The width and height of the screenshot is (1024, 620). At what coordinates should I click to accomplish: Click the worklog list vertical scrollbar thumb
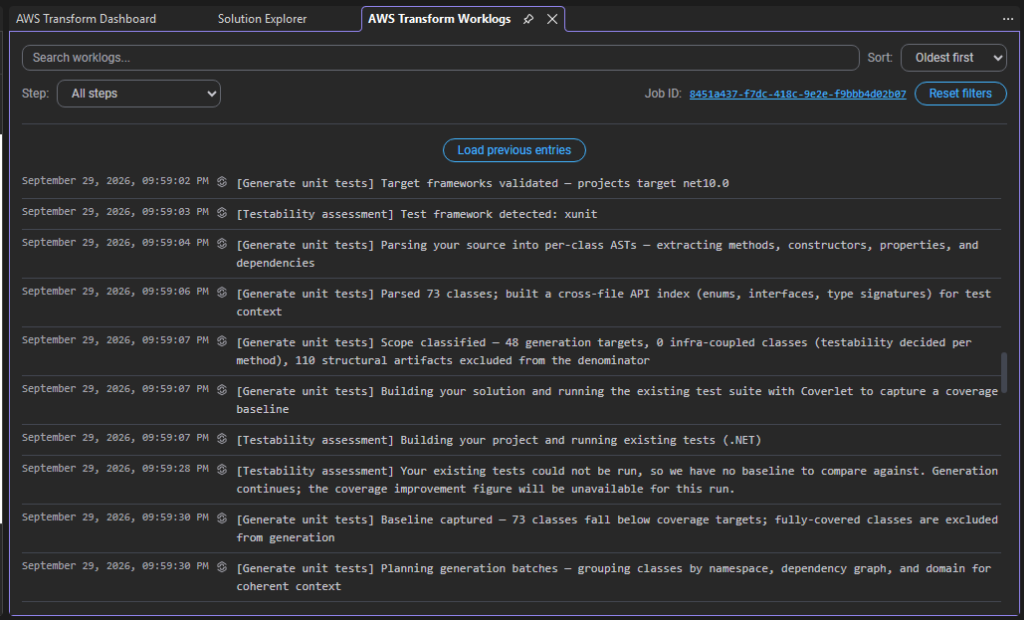pos(1004,373)
